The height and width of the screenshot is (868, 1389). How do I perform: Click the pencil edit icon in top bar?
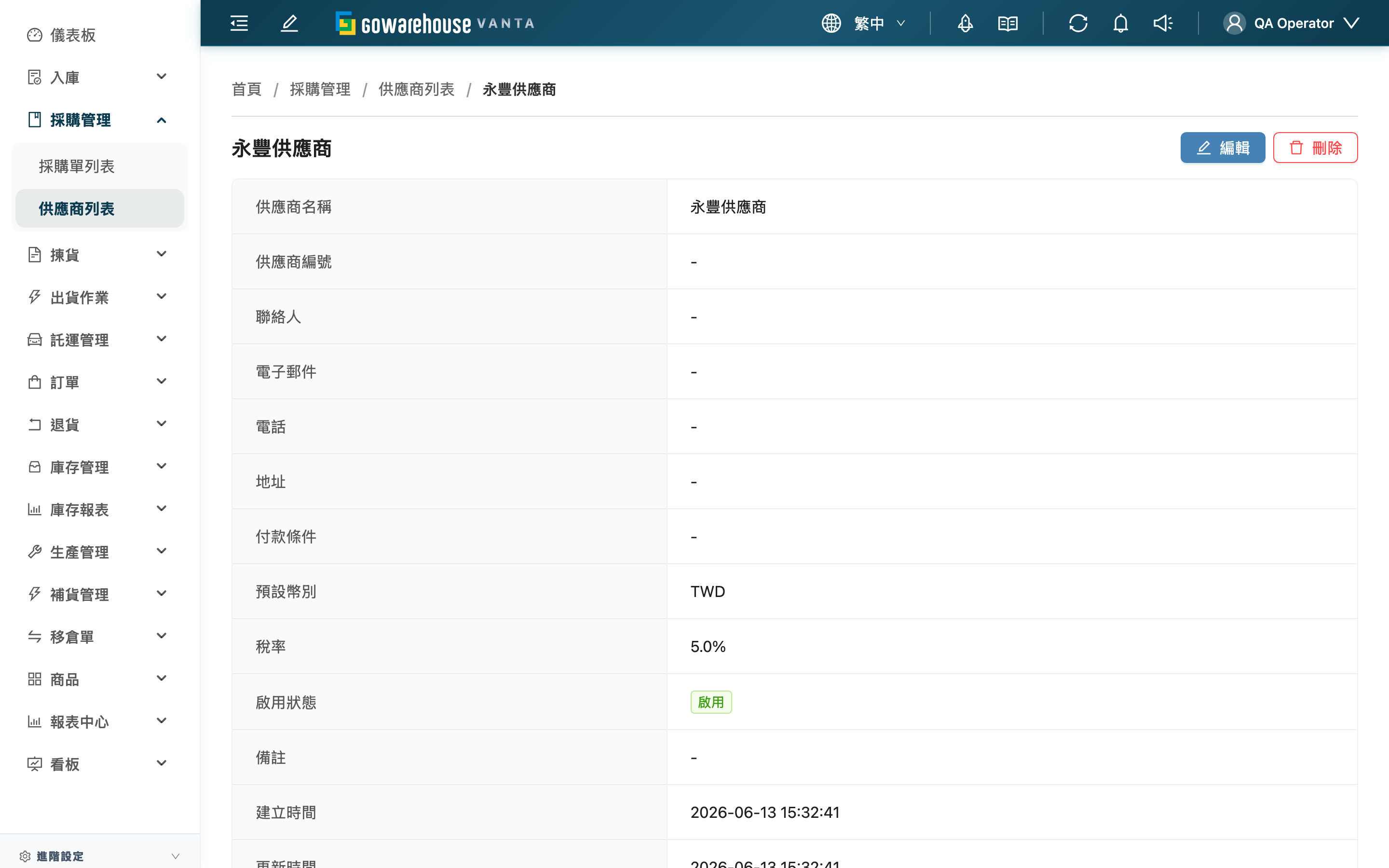point(289,23)
